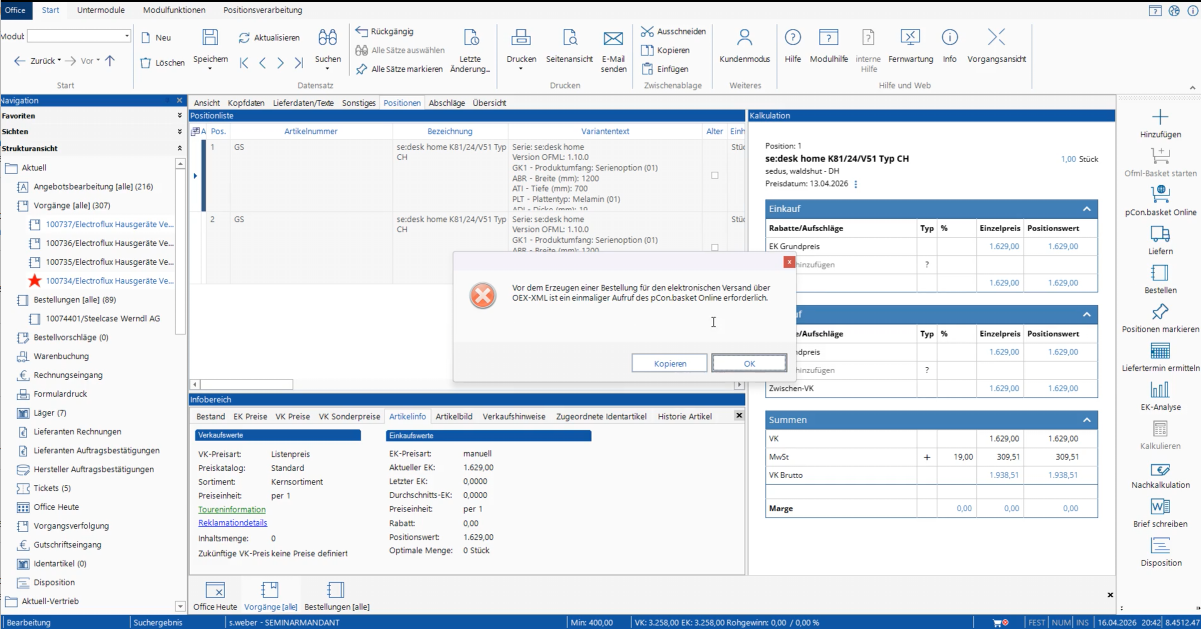Select Bestellvorschläge (0) in the navigation tree
The height and width of the screenshot is (629, 1201).
71,337
